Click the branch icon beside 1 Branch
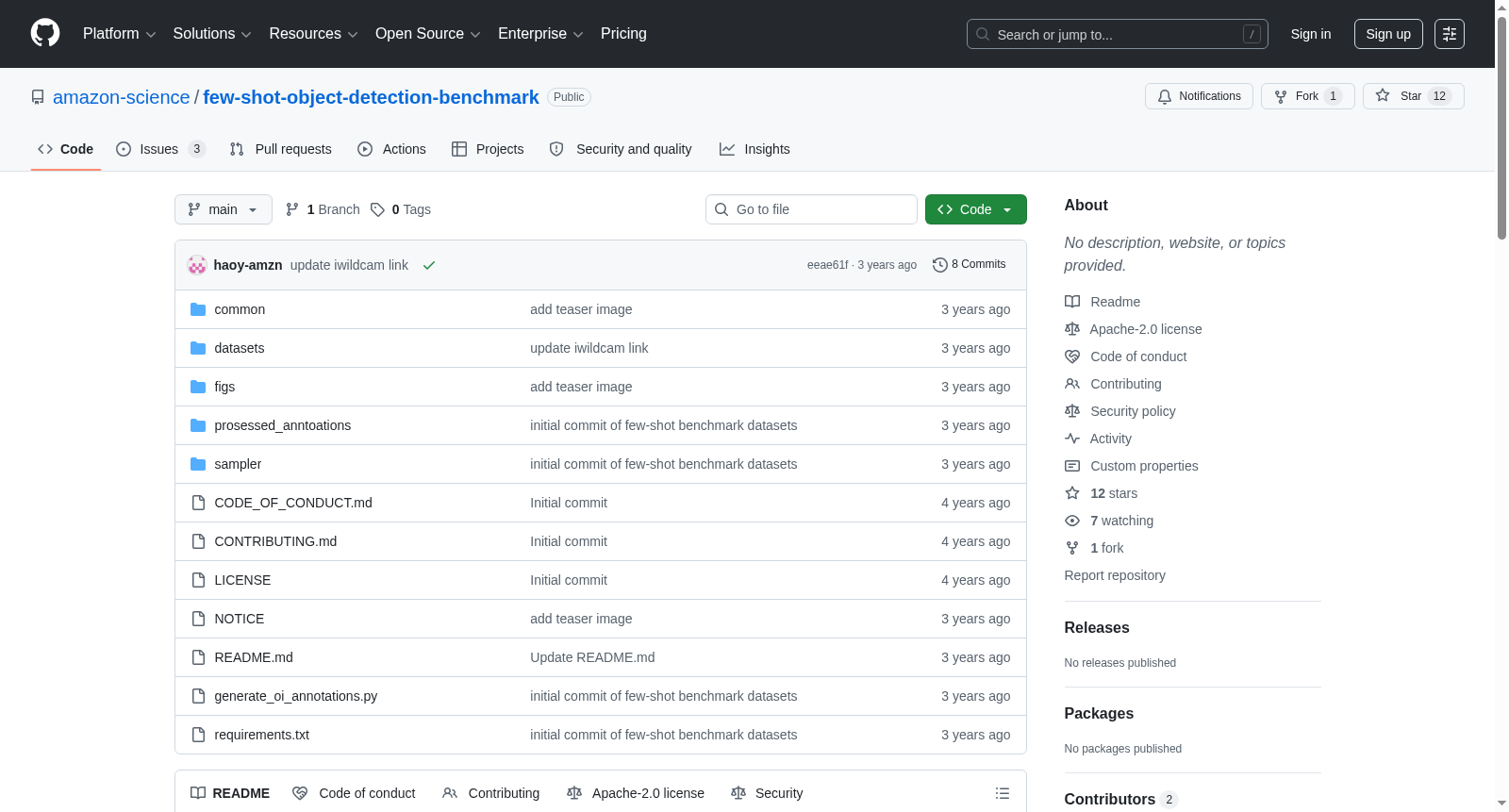 coord(292,209)
